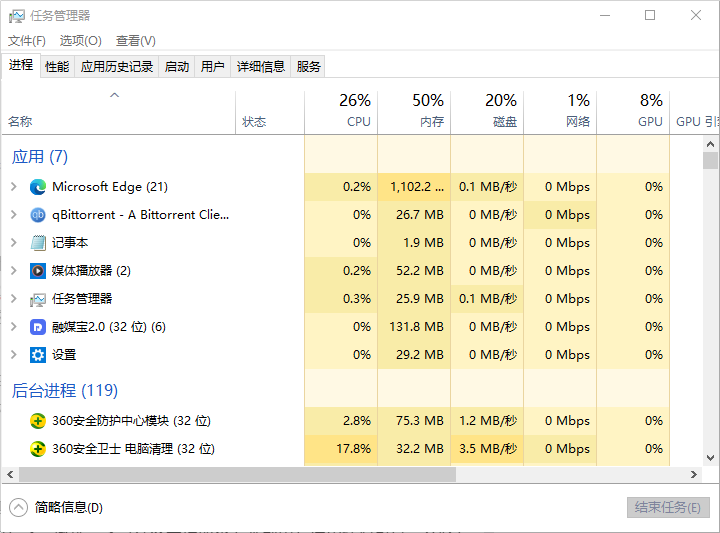Click the qBittorrent app icon
The height and width of the screenshot is (533, 720).
coord(38,215)
